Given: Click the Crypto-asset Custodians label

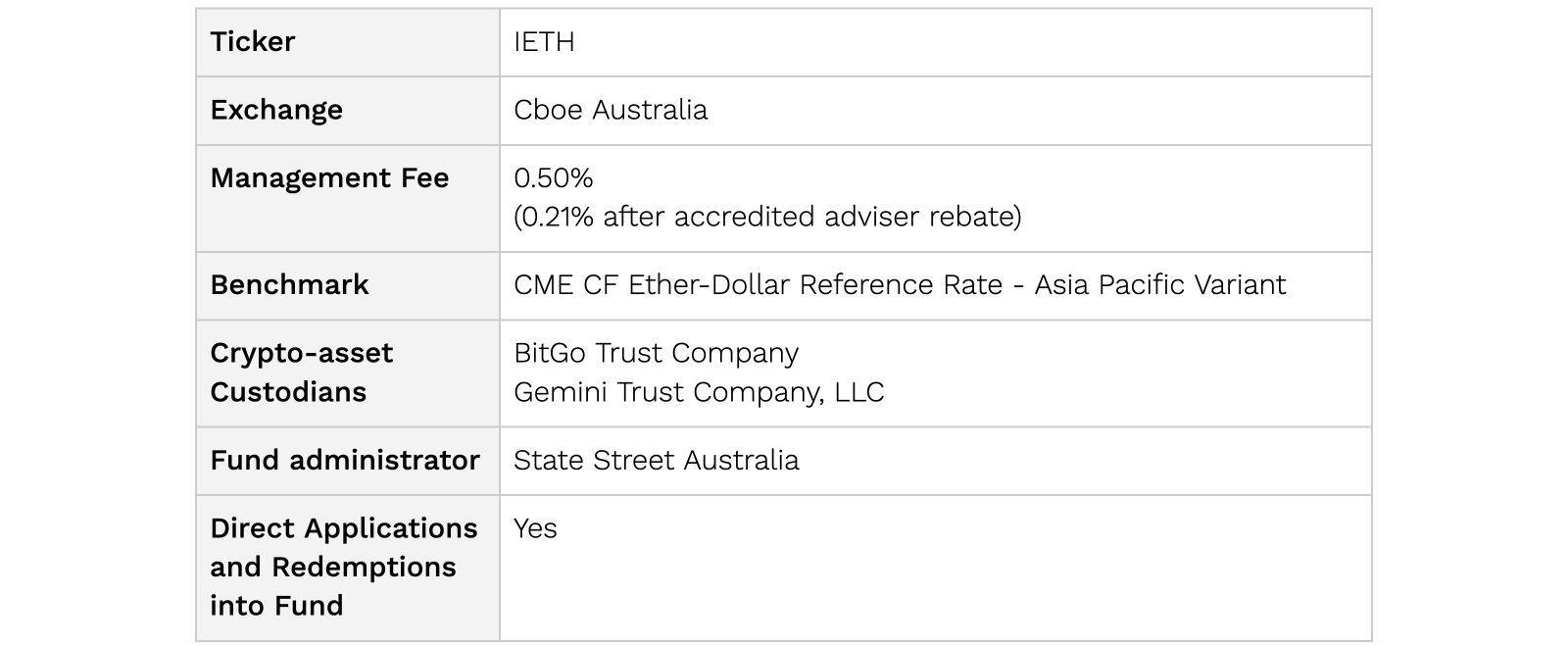Looking at the screenshot, I should click(x=301, y=373).
